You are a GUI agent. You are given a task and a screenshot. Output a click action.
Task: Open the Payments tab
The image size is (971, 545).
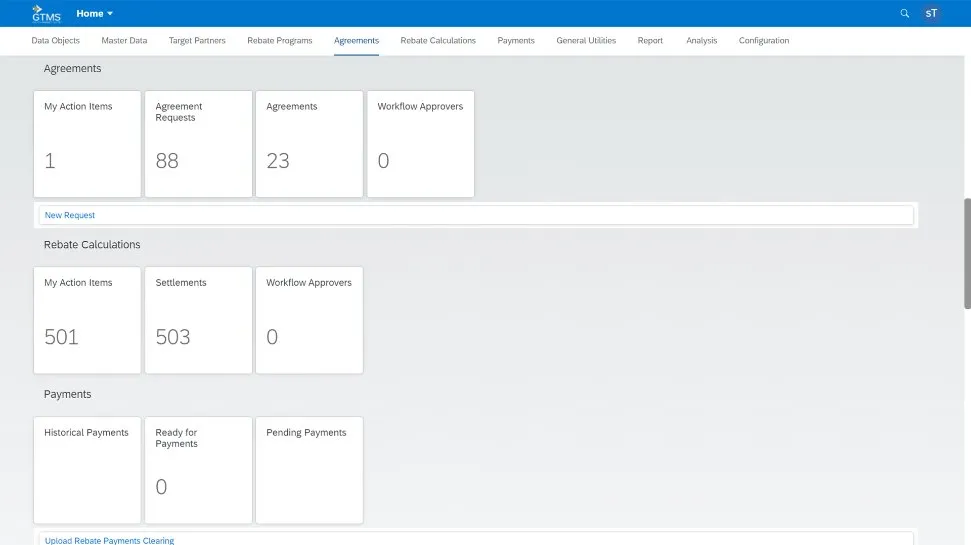pyautogui.click(x=516, y=41)
